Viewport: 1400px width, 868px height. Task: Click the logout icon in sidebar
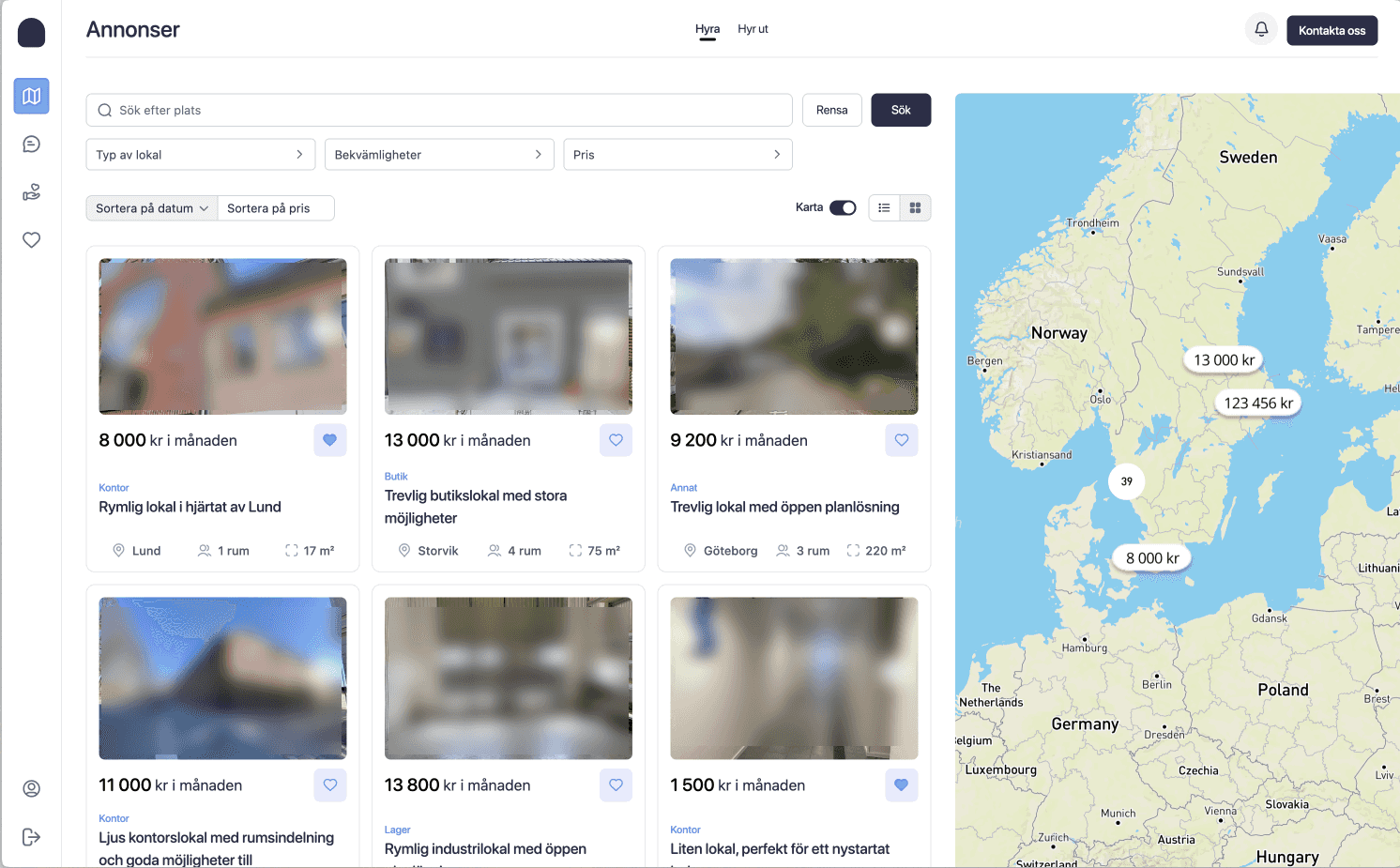[31, 837]
